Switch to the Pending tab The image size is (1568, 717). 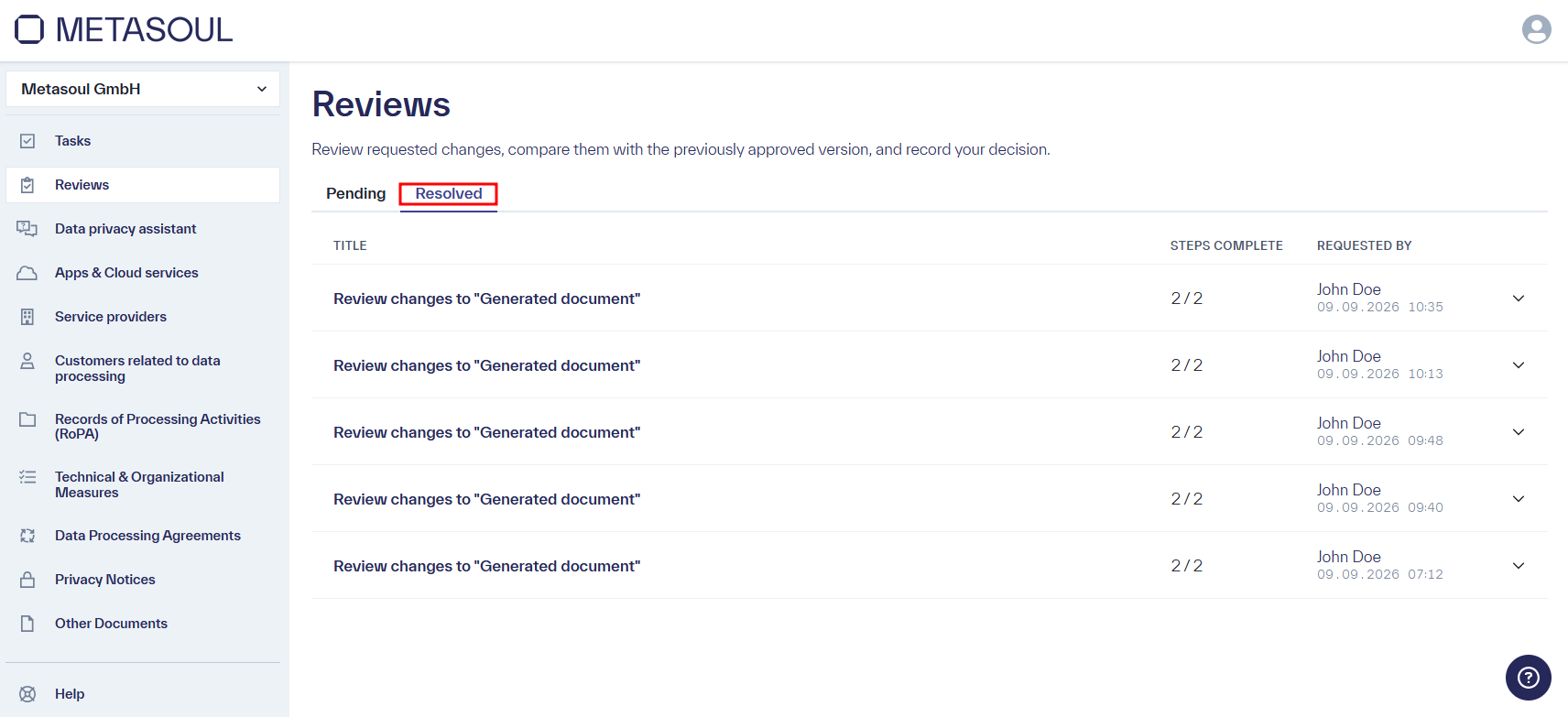tap(356, 193)
